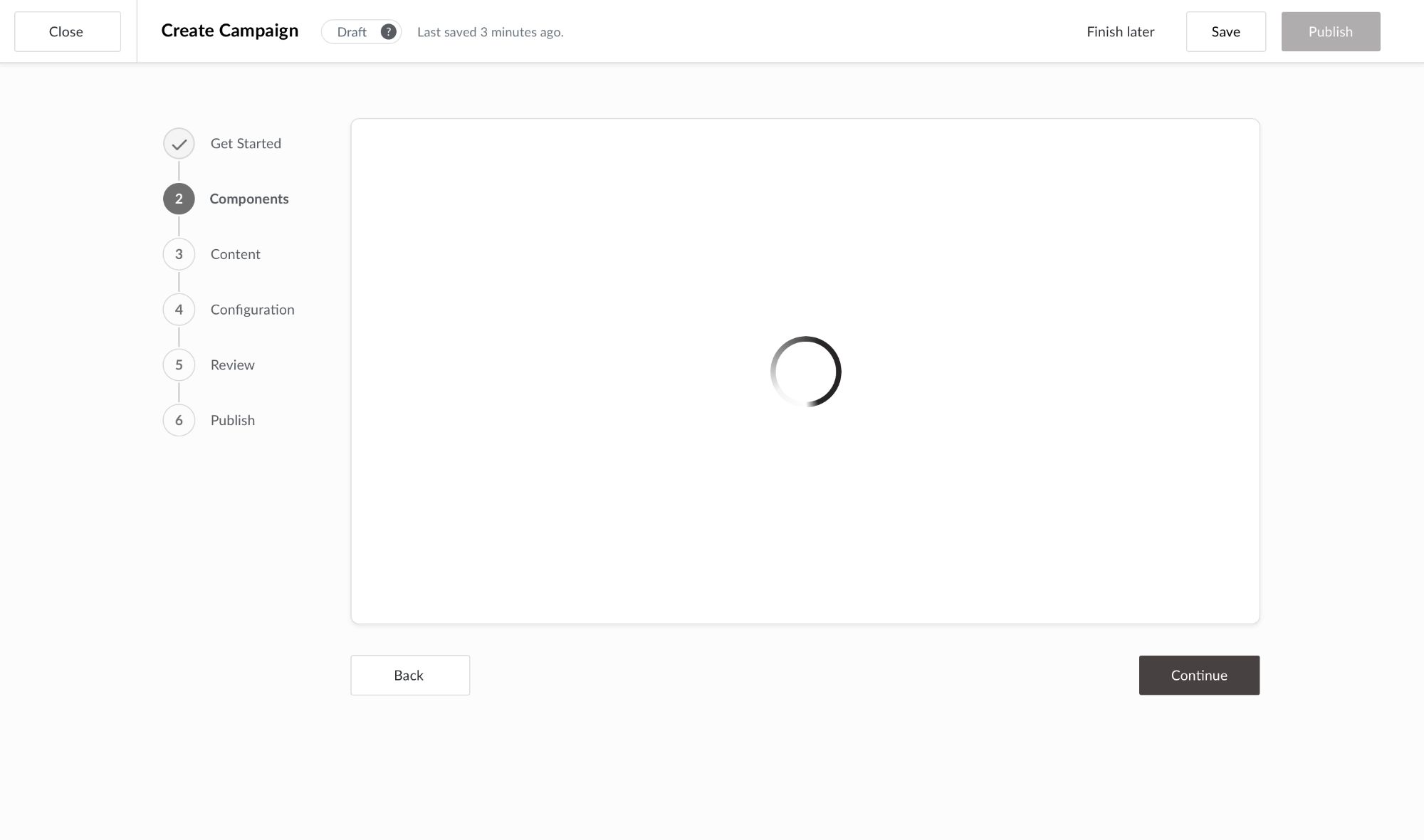Jump to the Configuration step label
1424x840 pixels.
(x=252, y=310)
